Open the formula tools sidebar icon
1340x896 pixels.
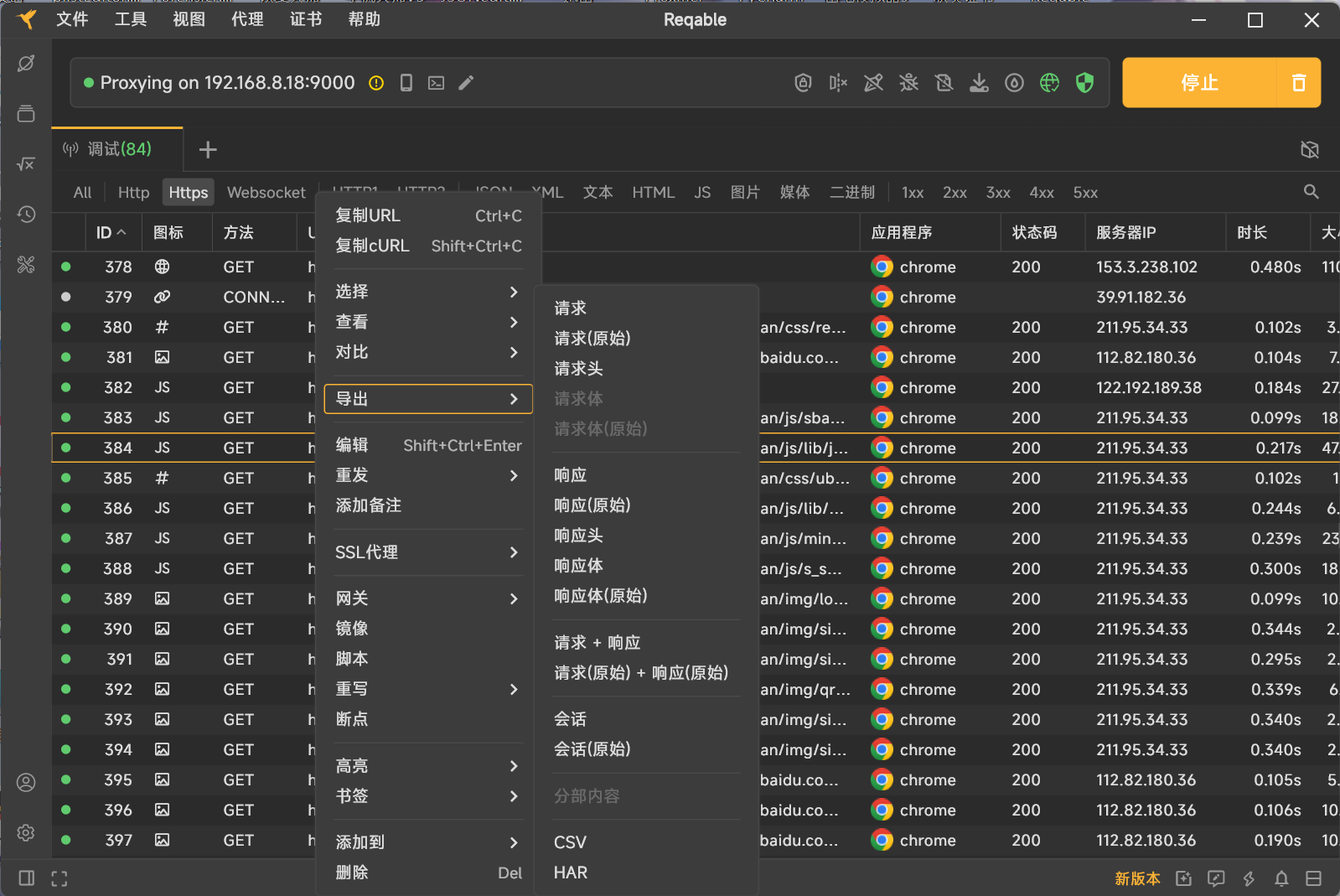26,163
